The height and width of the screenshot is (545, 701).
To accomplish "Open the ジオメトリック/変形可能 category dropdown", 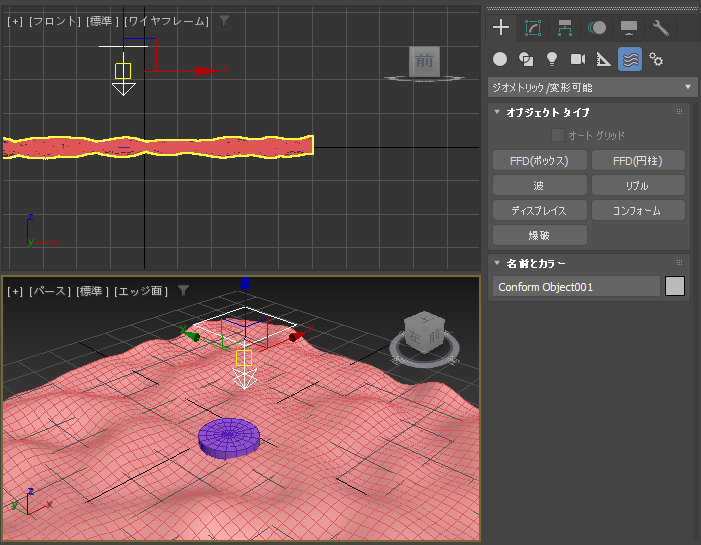I will 592,87.
